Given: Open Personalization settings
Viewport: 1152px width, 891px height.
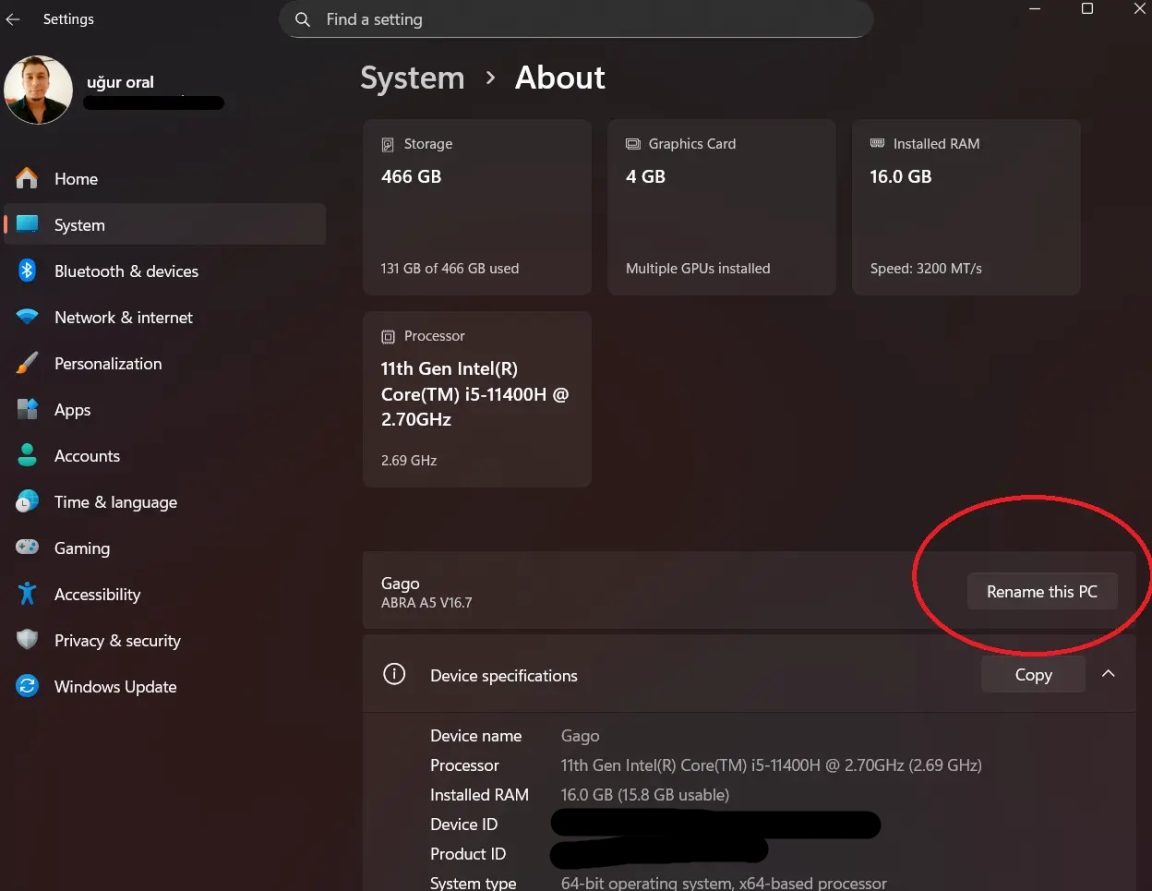Looking at the screenshot, I should 108,363.
